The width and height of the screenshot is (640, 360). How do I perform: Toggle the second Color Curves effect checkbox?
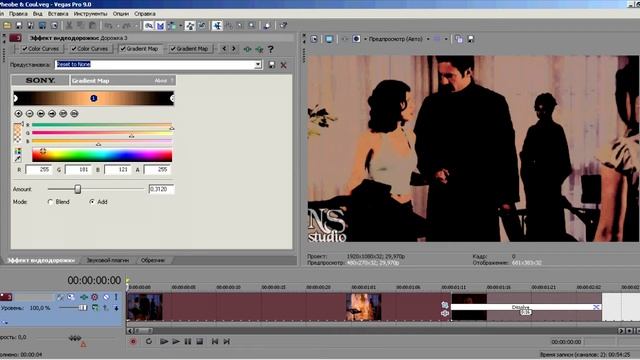pyautogui.click(x=74, y=49)
